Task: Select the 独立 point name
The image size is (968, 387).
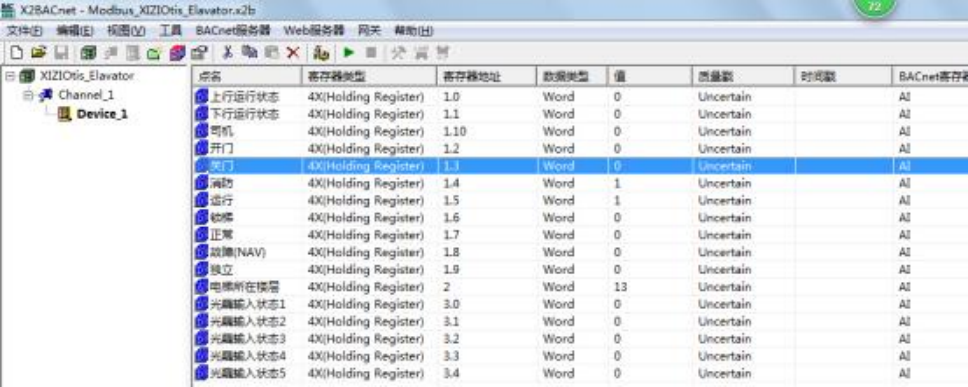Action: tap(222, 270)
